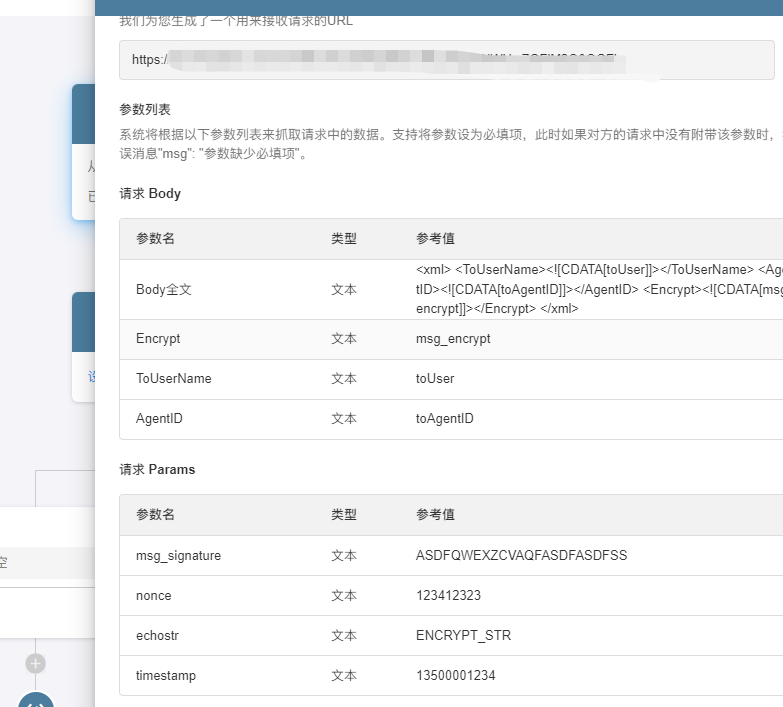Select the ToUserName parameter row

[x=450, y=379]
